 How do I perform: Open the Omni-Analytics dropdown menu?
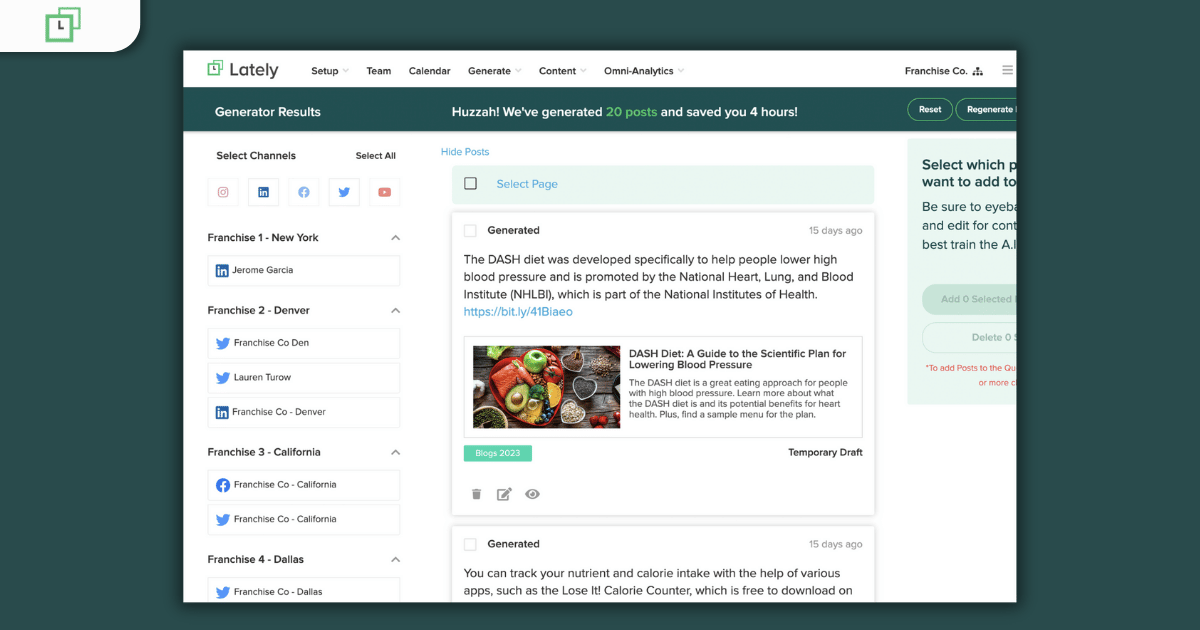click(x=644, y=71)
